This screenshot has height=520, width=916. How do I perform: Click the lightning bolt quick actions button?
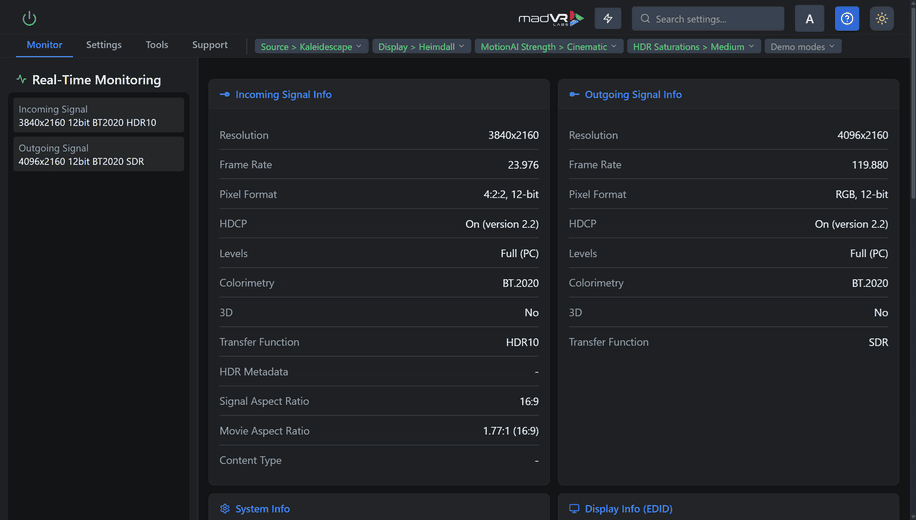point(607,18)
